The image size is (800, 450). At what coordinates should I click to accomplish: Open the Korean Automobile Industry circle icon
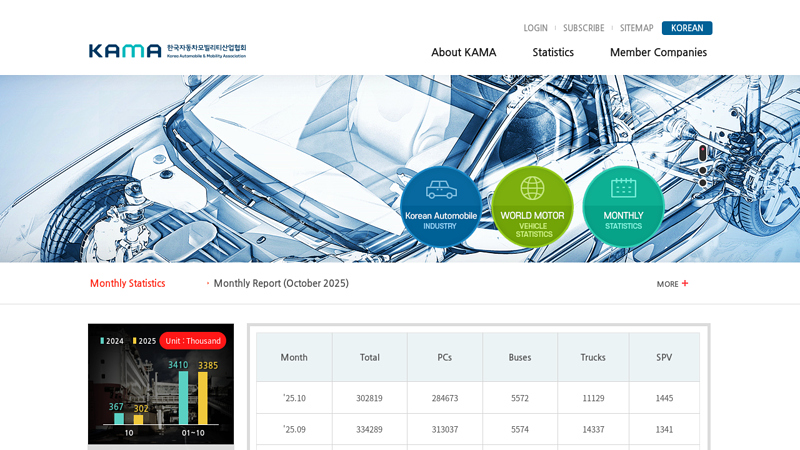coord(441,206)
